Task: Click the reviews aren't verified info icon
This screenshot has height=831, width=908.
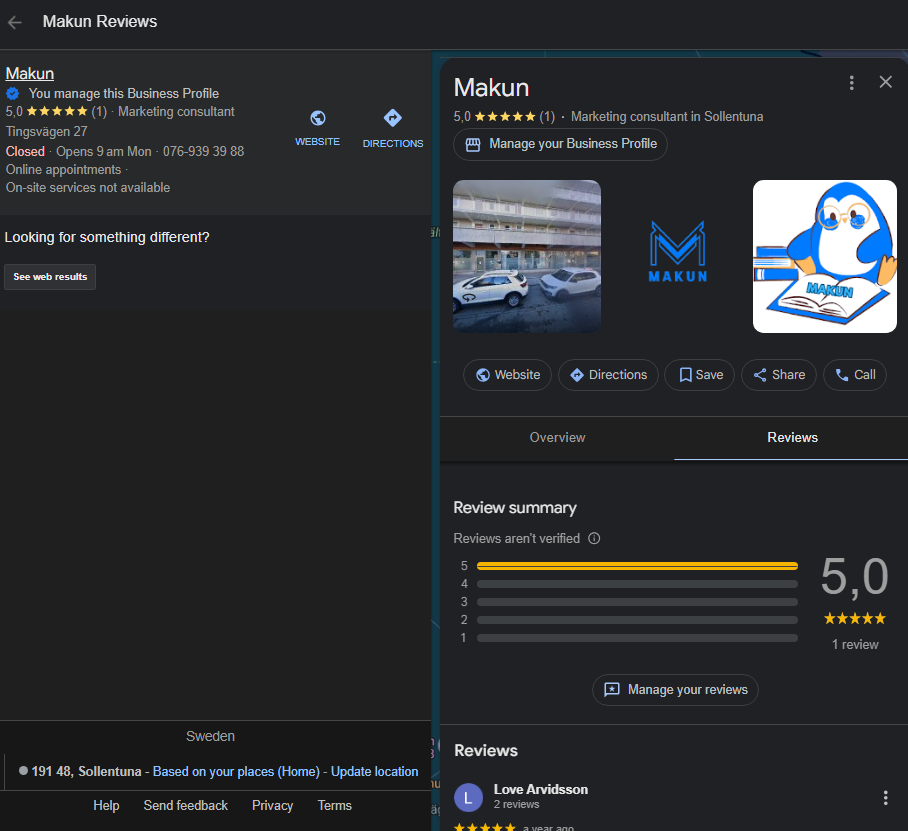Action: point(594,539)
